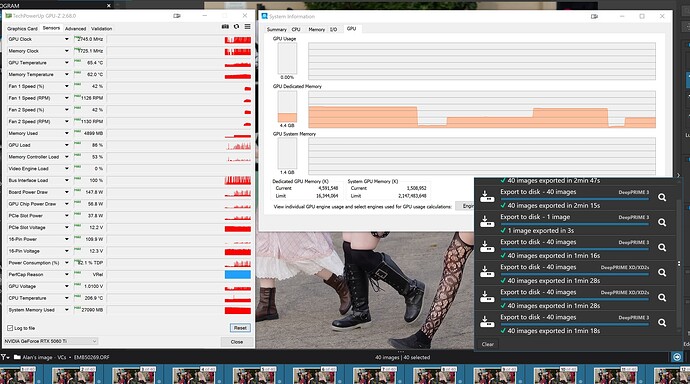690x384 pixels.
Task: Click the GPU-Z screenshot camera icon beside refresh
Action: pyautogui.click(x=225, y=27)
